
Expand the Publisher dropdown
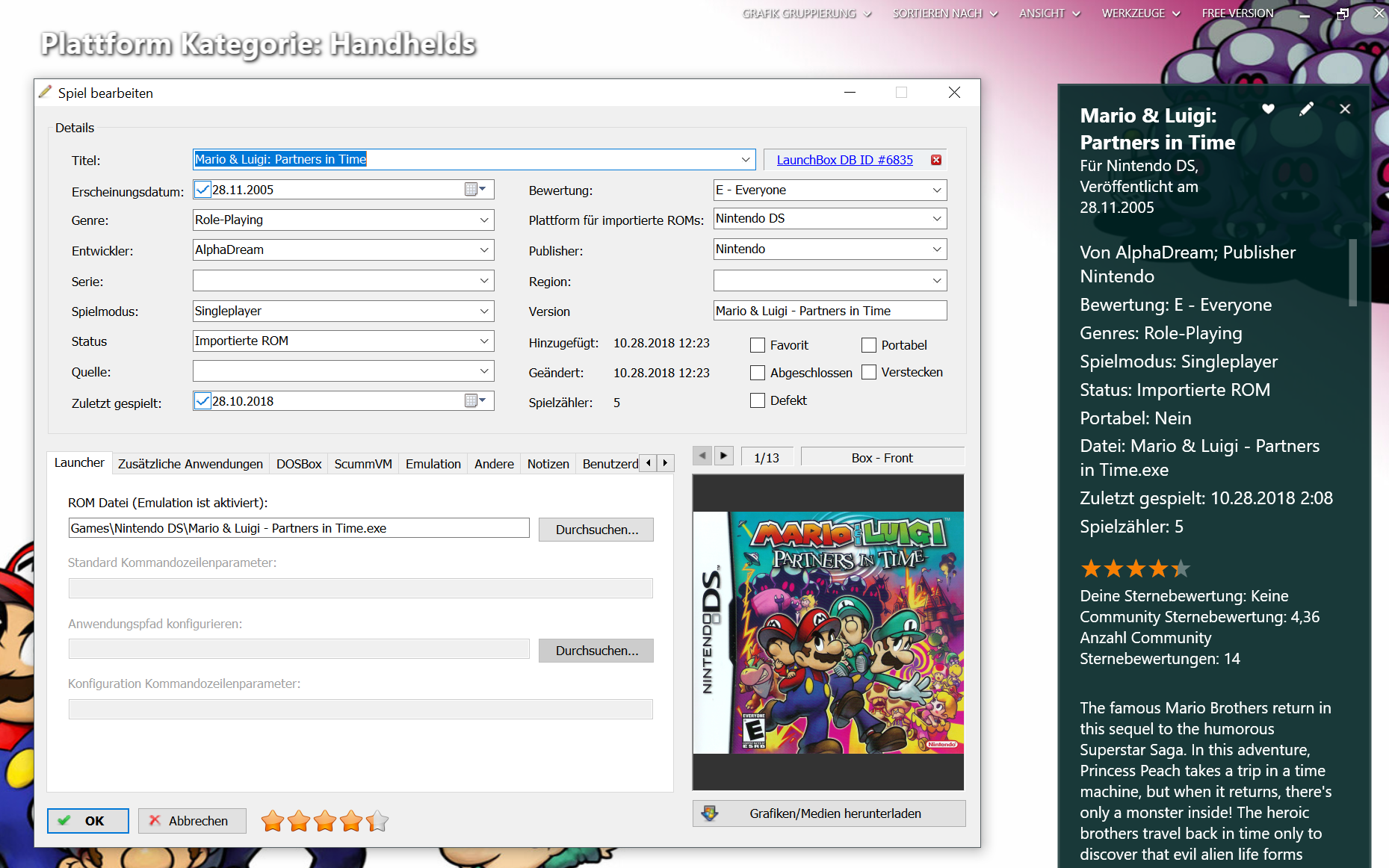[x=937, y=249]
